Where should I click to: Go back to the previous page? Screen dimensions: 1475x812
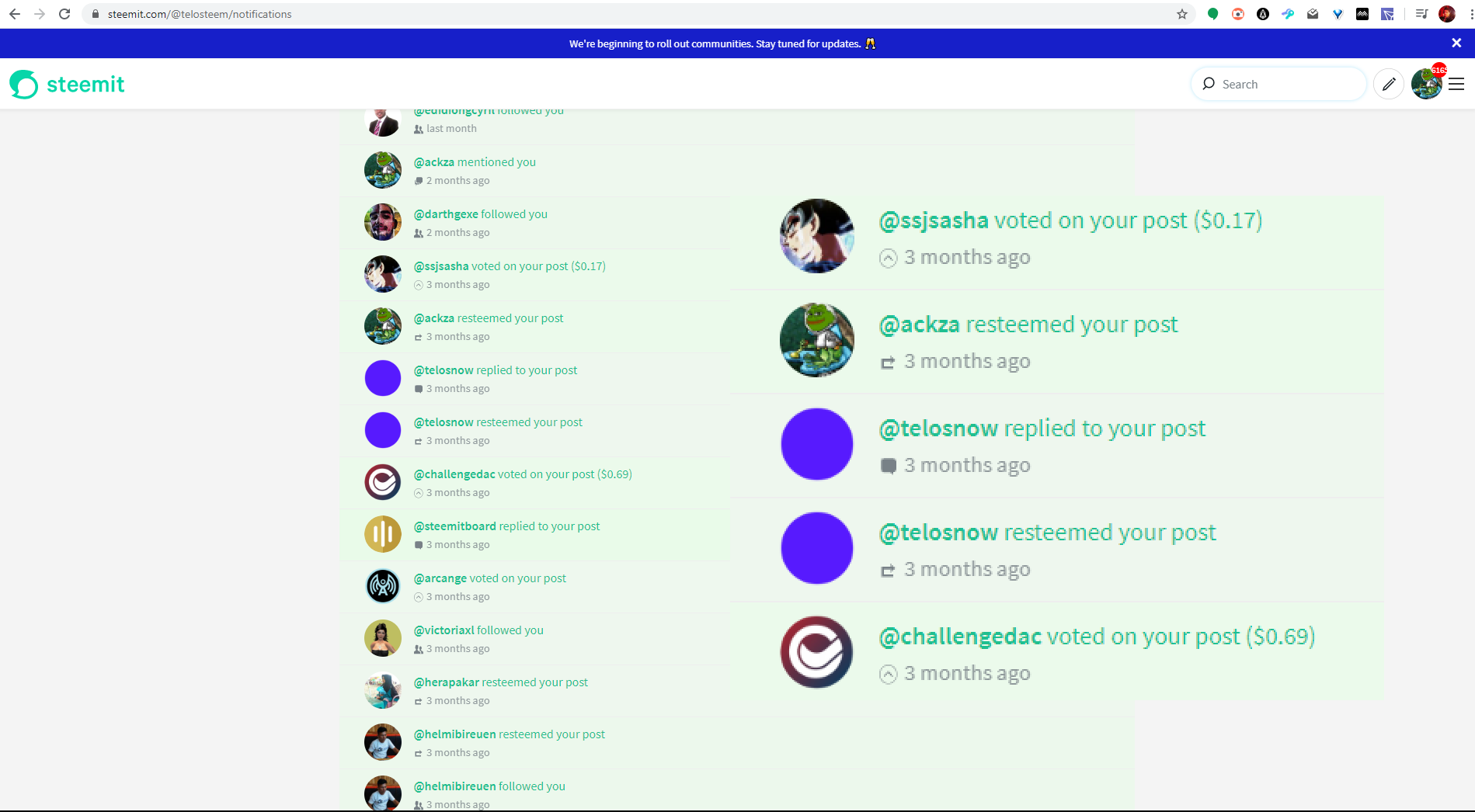pyautogui.click(x=15, y=14)
